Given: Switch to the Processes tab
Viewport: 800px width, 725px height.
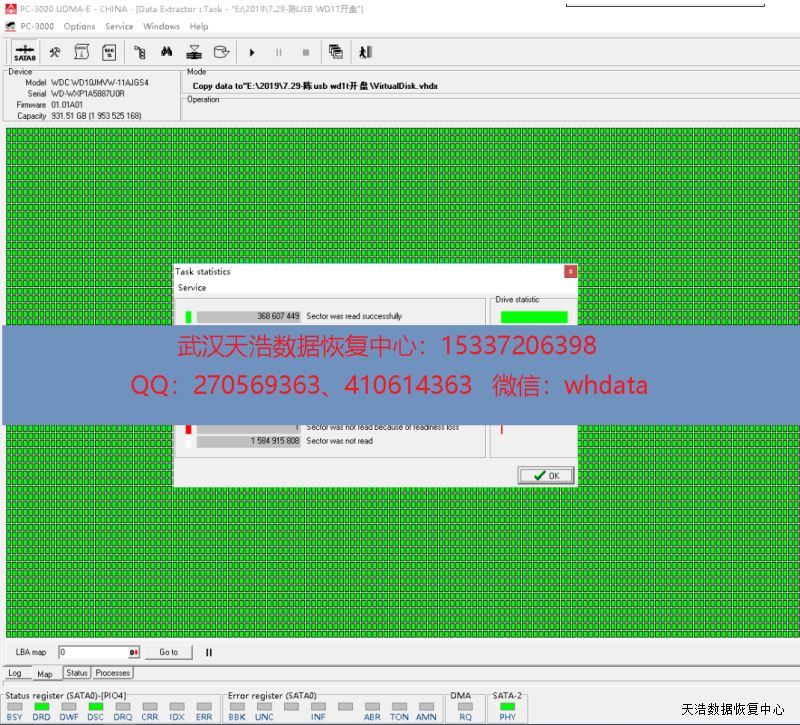Looking at the screenshot, I should 112,674.
